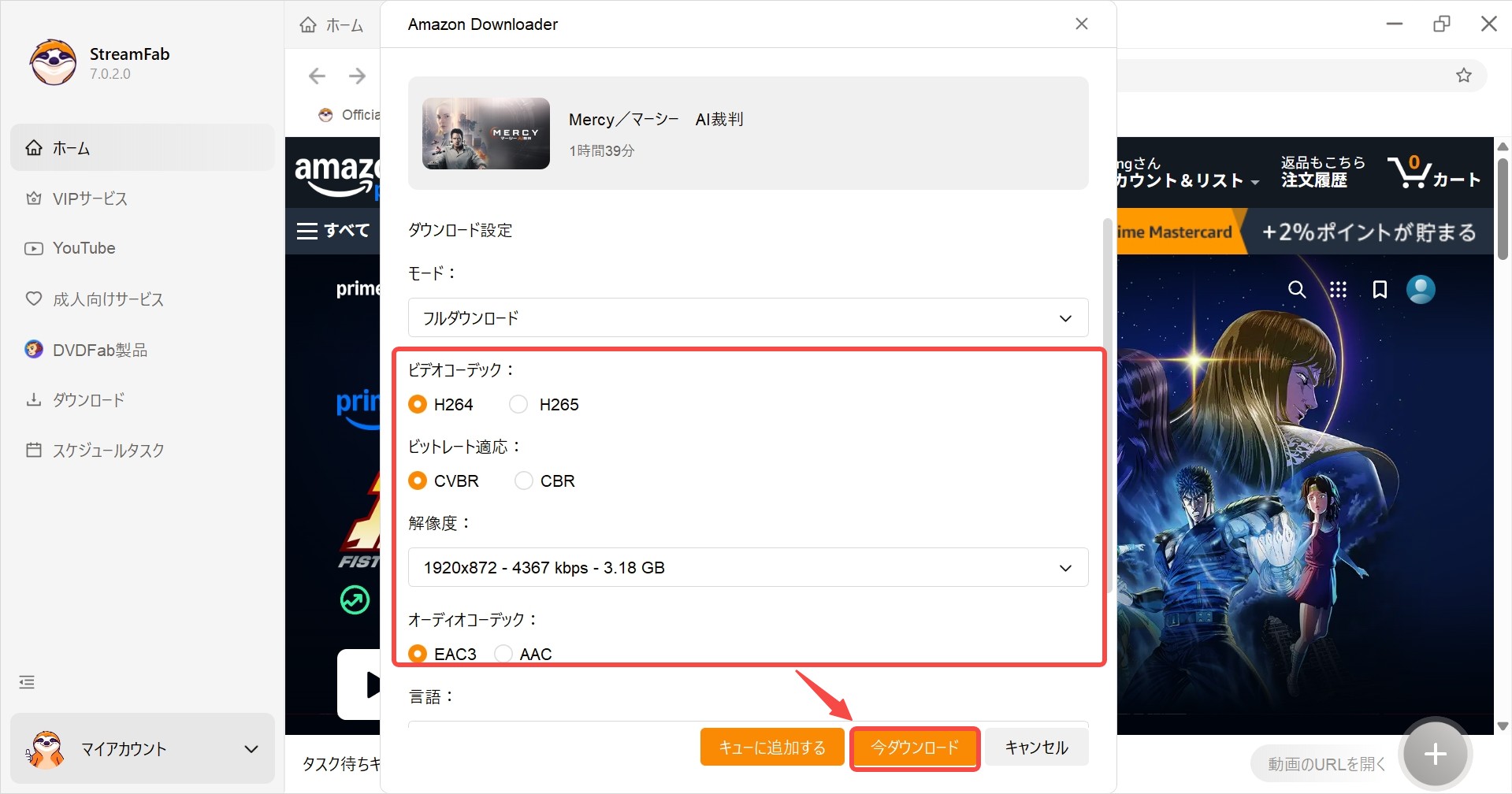Click the ホーム tab house icon
The height and width of the screenshot is (794, 1512).
pyautogui.click(x=308, y=25)
